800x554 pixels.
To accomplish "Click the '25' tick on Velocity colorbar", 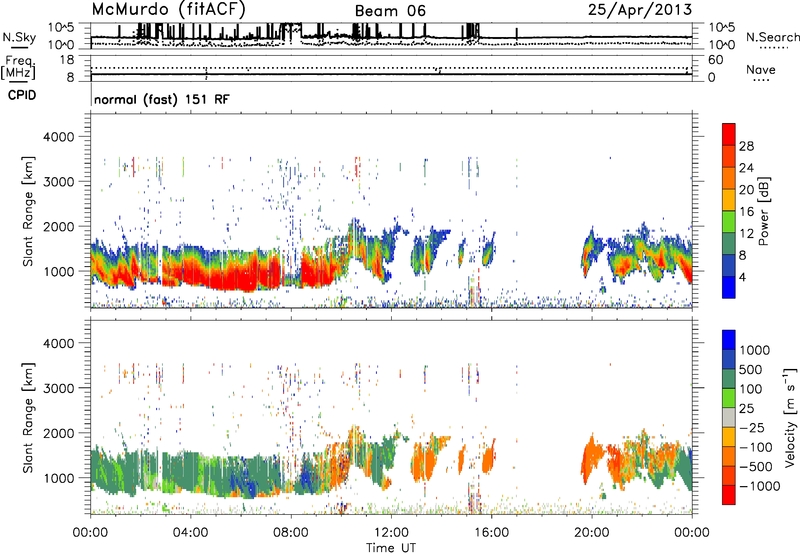I will (x=747, y=408).
